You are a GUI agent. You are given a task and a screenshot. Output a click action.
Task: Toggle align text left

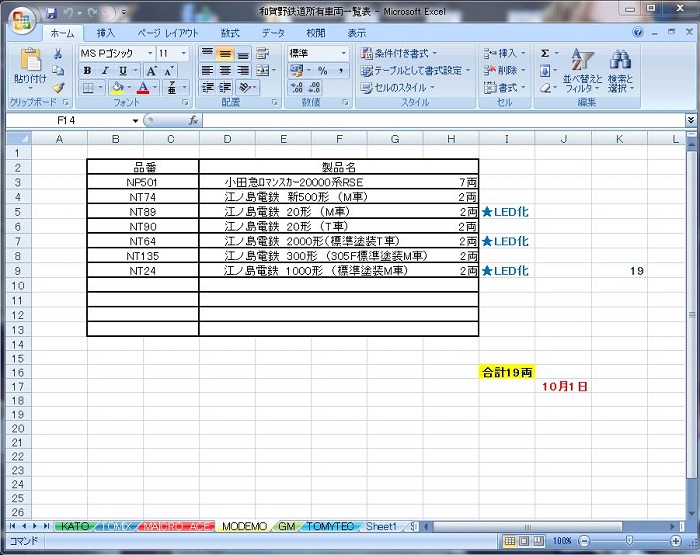207,71
